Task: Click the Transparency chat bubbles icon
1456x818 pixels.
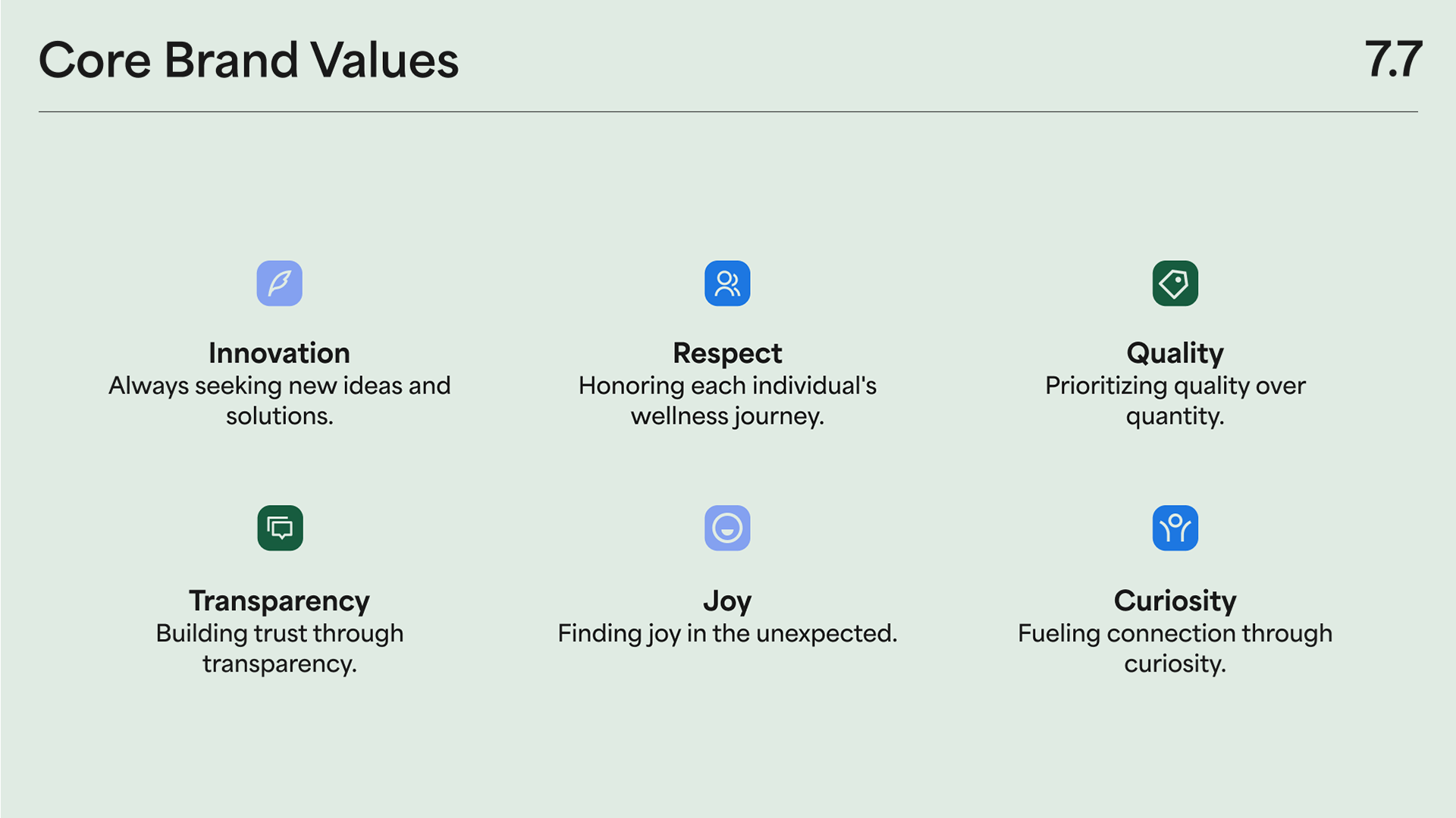Action: click(x=280, y=528)
